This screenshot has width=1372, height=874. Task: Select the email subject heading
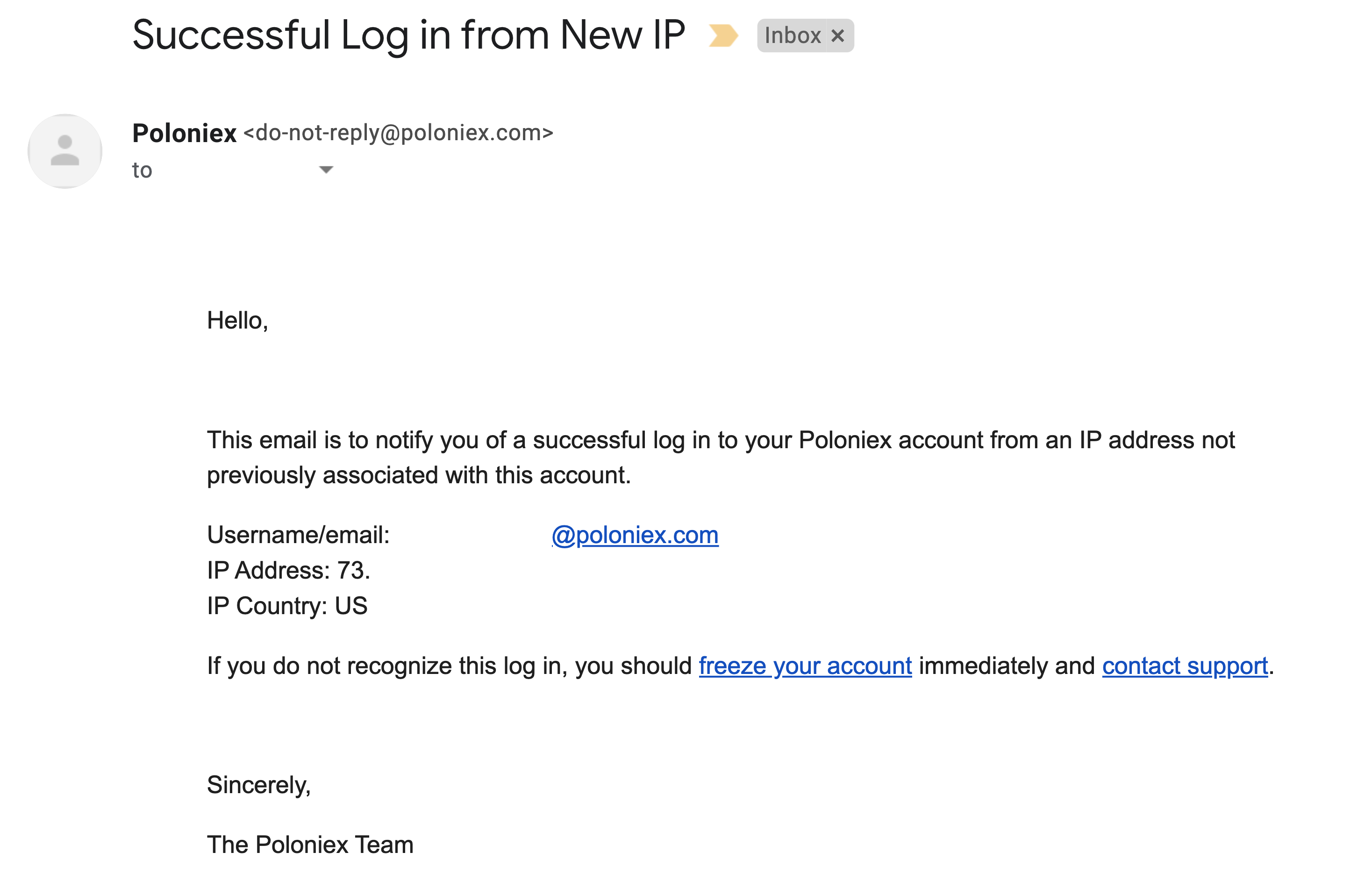pyautogui.click(x=408, y=36)
